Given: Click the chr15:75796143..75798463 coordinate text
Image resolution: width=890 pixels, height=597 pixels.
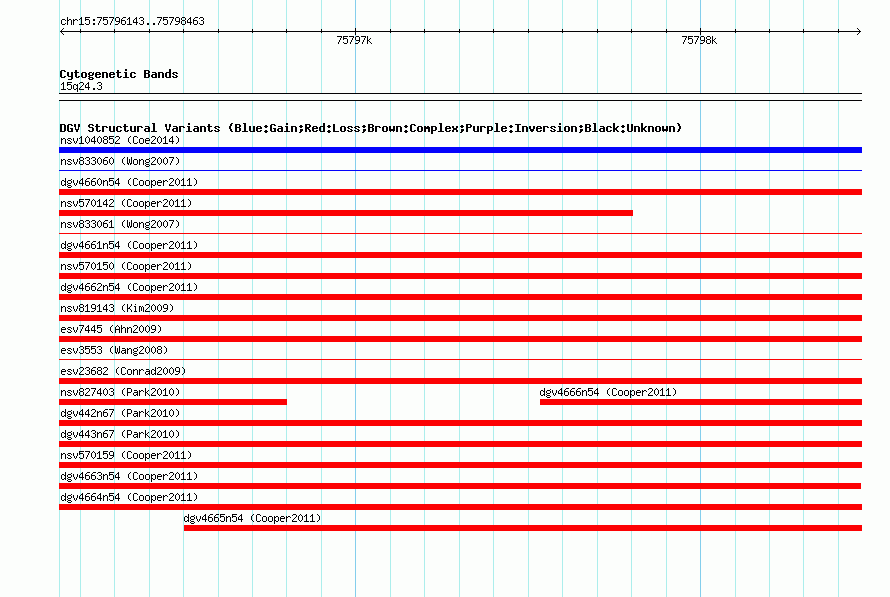Looking at the screenshot, I should pos(132,22).
